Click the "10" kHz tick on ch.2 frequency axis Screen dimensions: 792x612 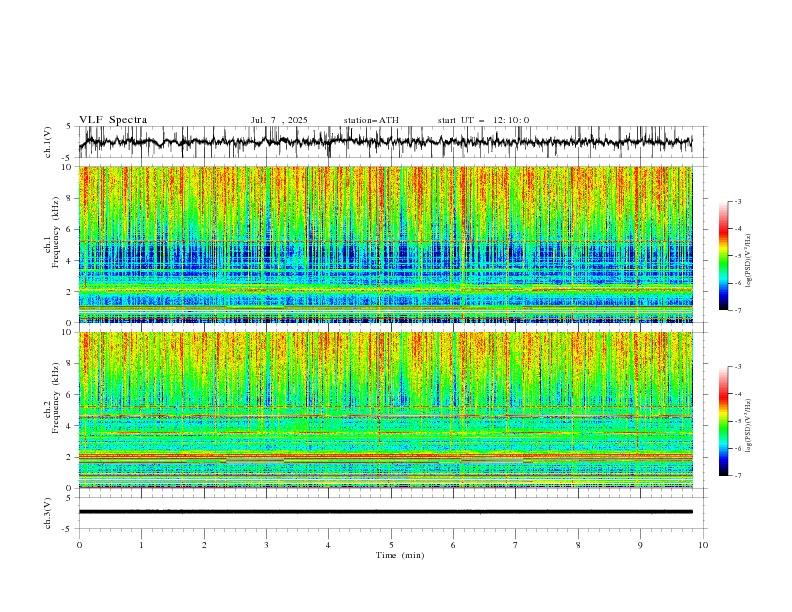click(68, 332)
